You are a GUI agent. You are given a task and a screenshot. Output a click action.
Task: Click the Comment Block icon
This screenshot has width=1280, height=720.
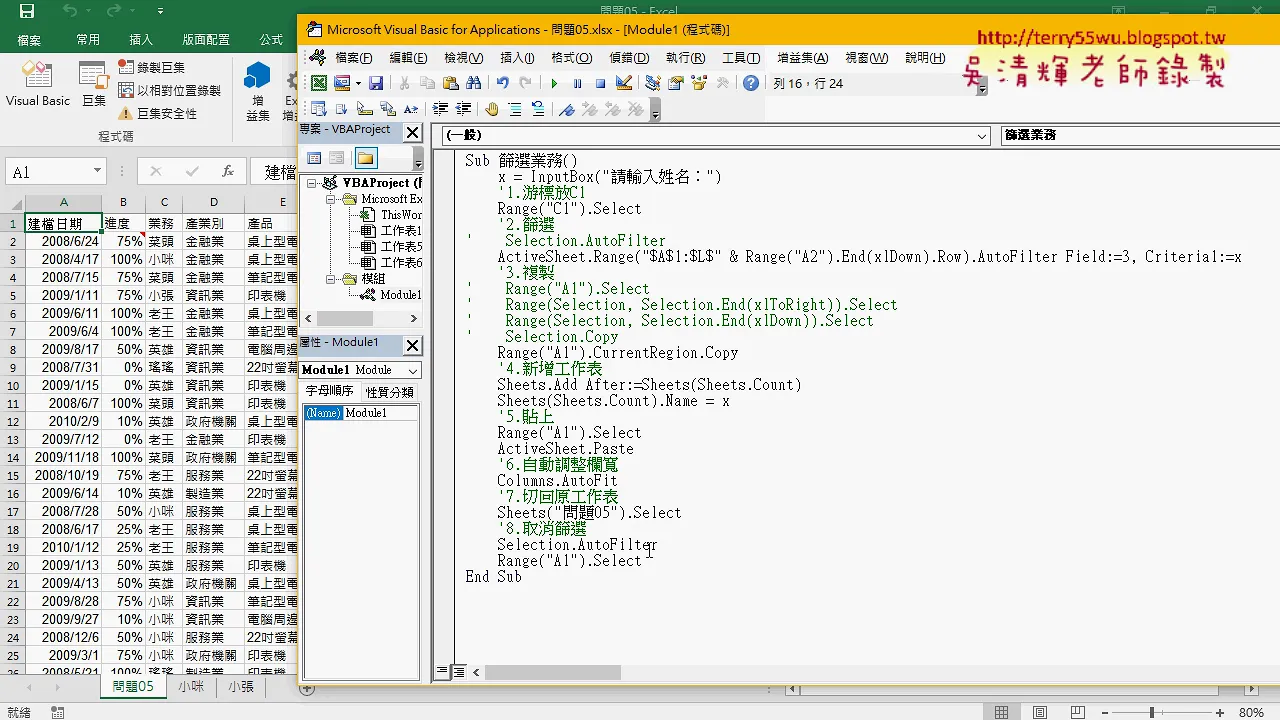514,109
